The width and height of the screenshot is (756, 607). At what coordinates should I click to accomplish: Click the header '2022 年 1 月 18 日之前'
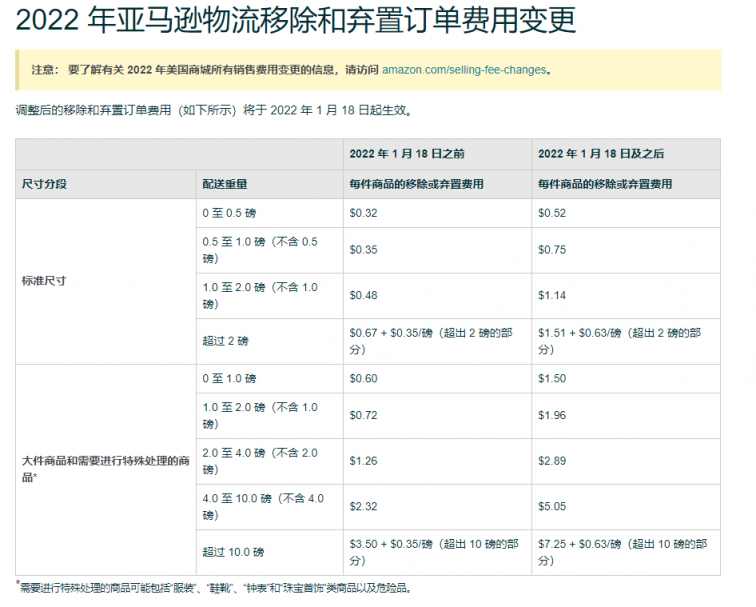pyautogui.click(x=407, y=154)
